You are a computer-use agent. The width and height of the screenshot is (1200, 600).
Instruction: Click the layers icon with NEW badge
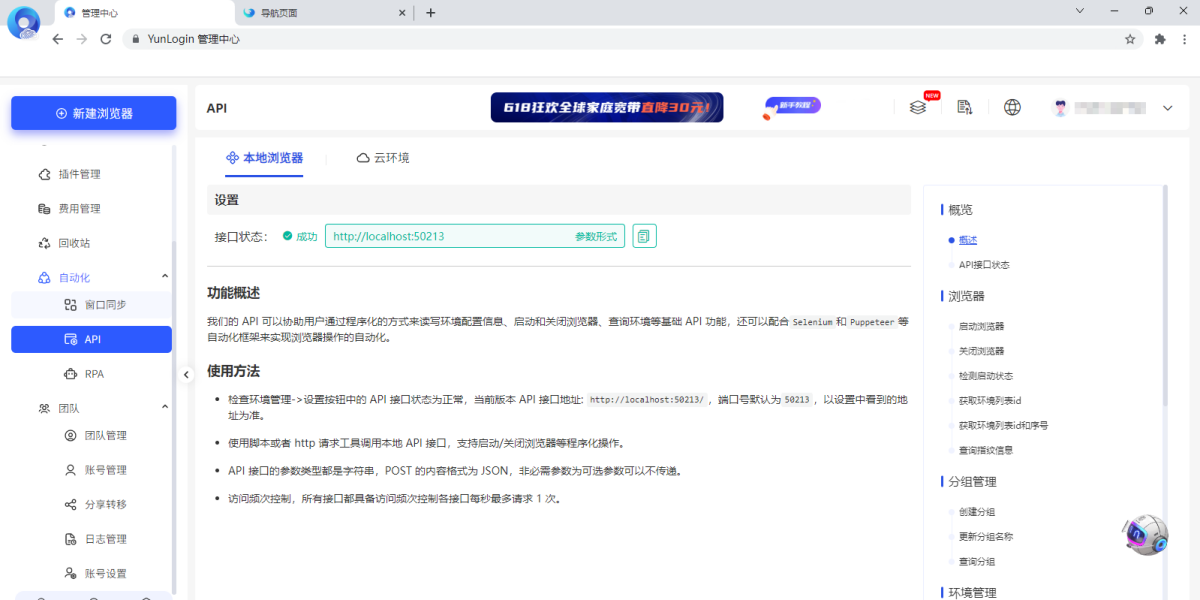point(917,108)
